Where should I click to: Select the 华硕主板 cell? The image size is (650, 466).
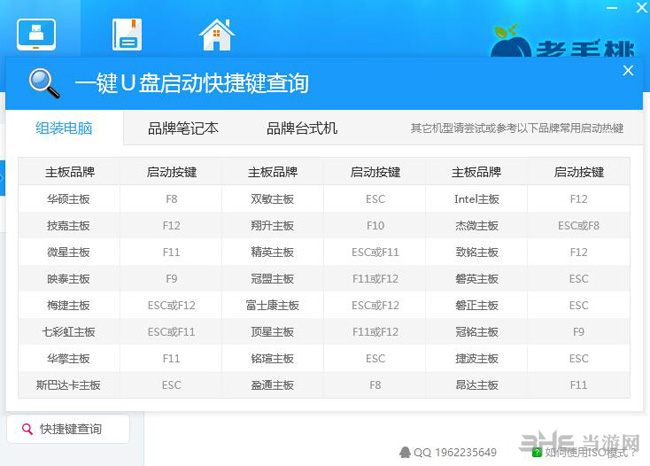tap(68, 199)
